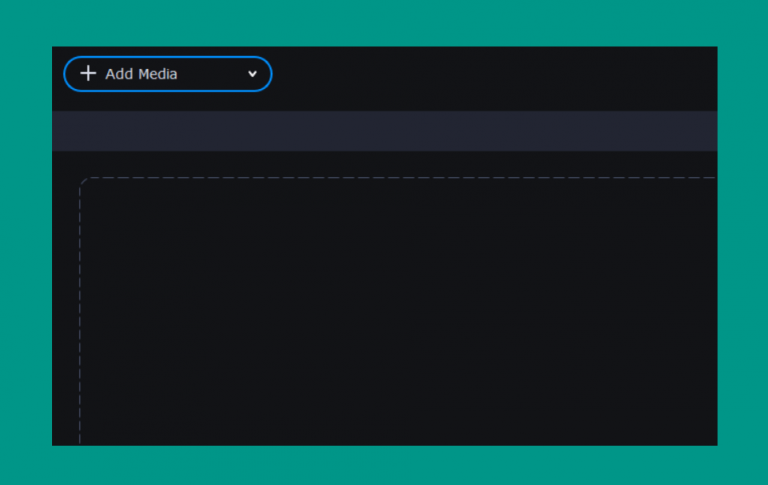
Task: Click the plus icon in Add Media
Action: click(x=88, y=73)
